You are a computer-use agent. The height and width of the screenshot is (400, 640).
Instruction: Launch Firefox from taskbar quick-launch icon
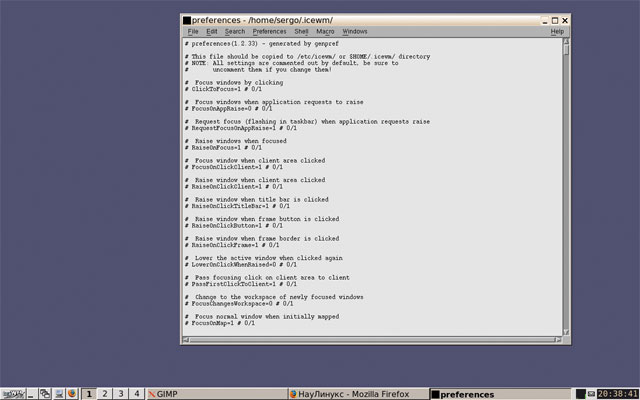[x=72, y=394]
